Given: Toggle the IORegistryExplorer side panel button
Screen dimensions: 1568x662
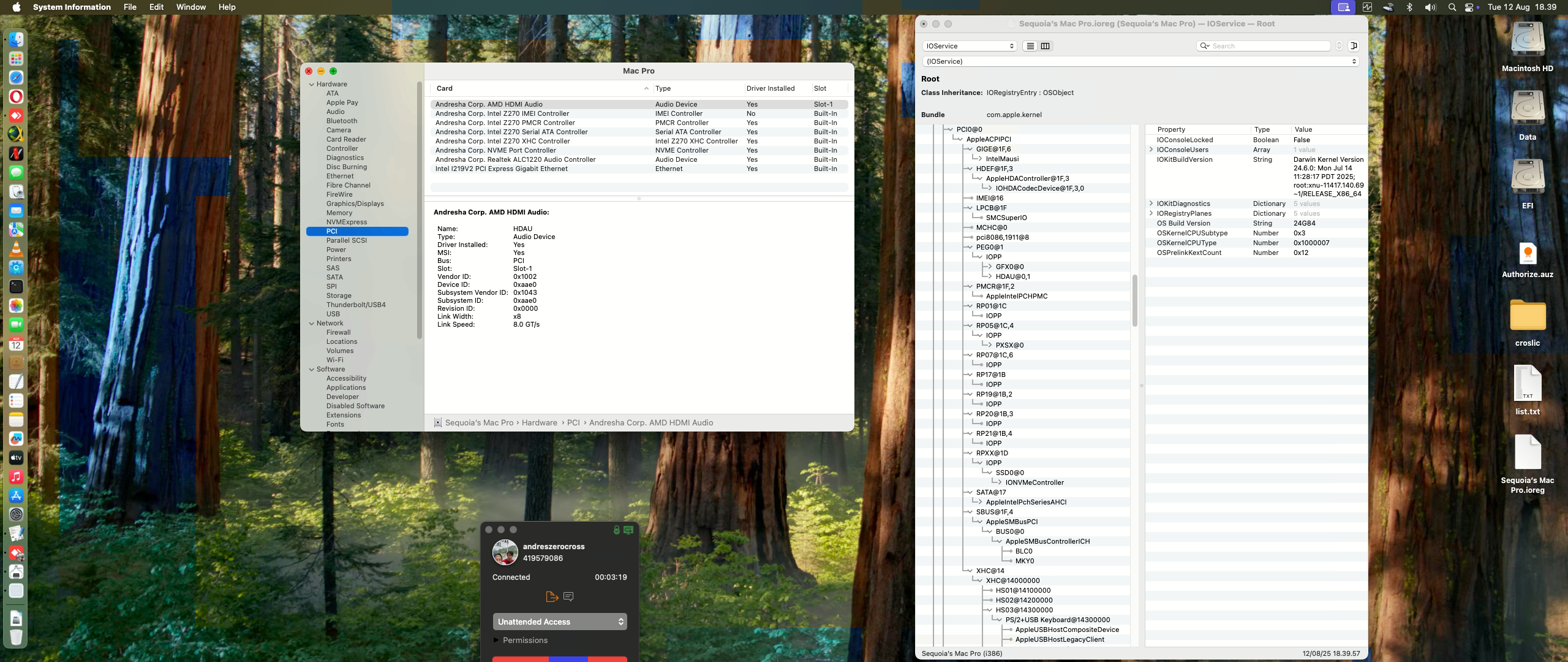Looking at the screenshot, I should pyautogui.click(x=1354, y=46).
